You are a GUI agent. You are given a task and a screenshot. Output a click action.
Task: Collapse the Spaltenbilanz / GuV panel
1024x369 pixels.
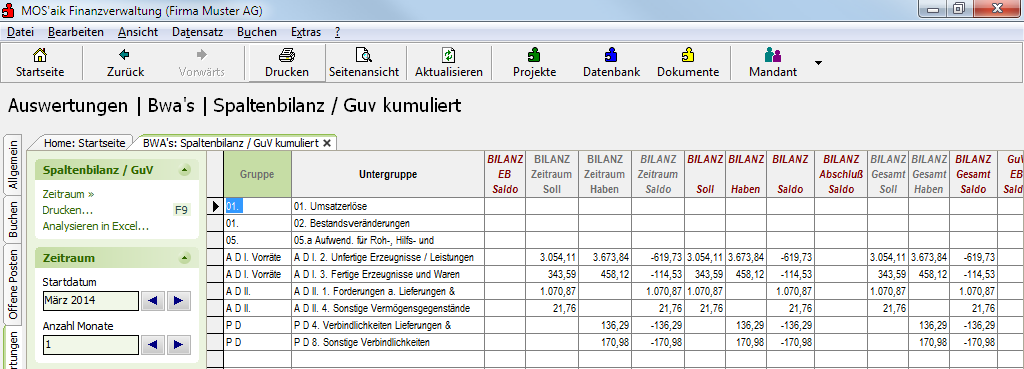185,170
